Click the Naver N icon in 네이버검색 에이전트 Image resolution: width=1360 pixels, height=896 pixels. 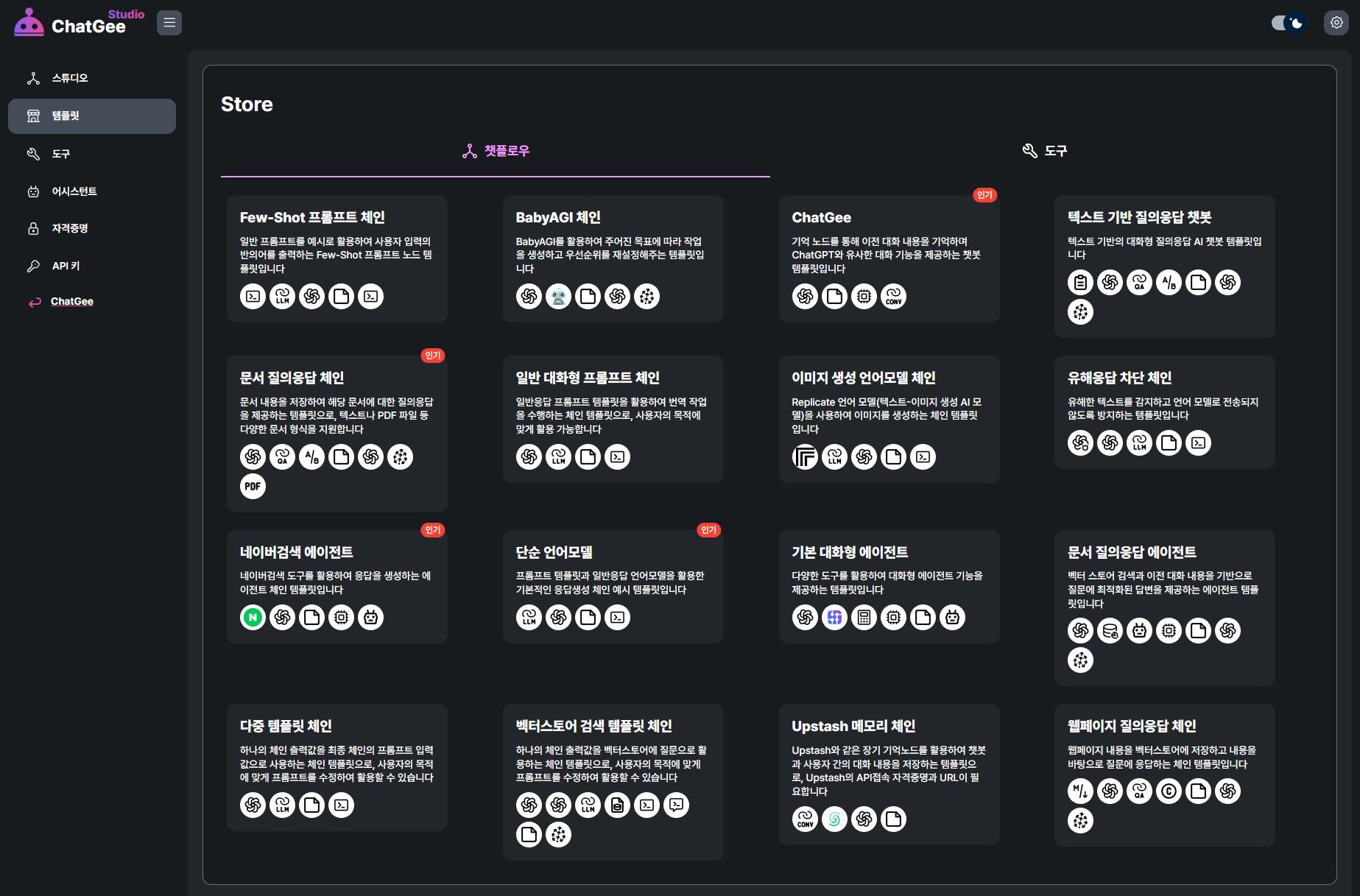[253, 617]
